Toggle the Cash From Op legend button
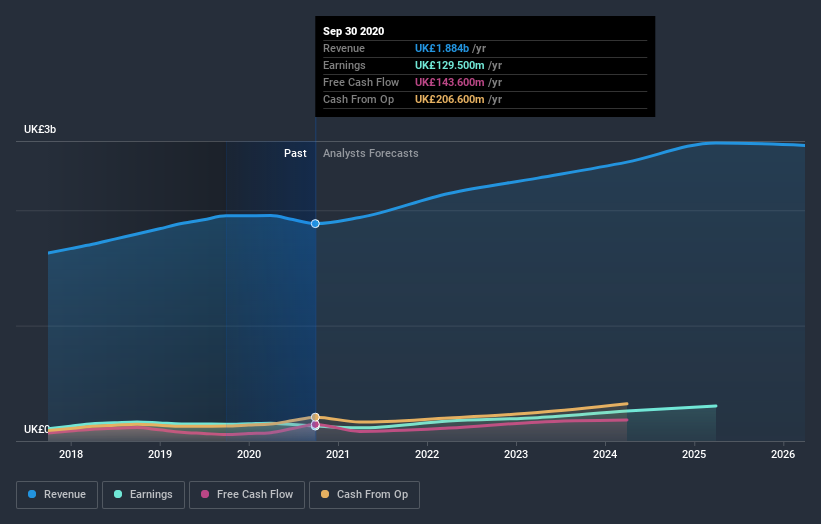821x524 pixels. tap(364, 495)
